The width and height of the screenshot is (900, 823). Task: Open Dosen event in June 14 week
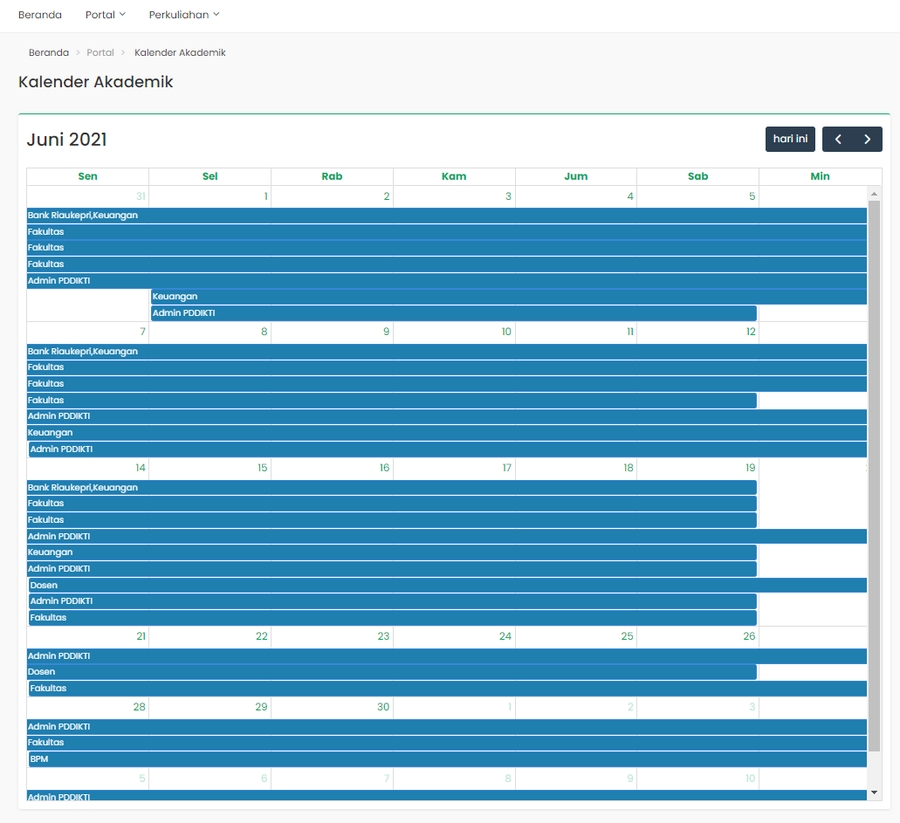446,585
